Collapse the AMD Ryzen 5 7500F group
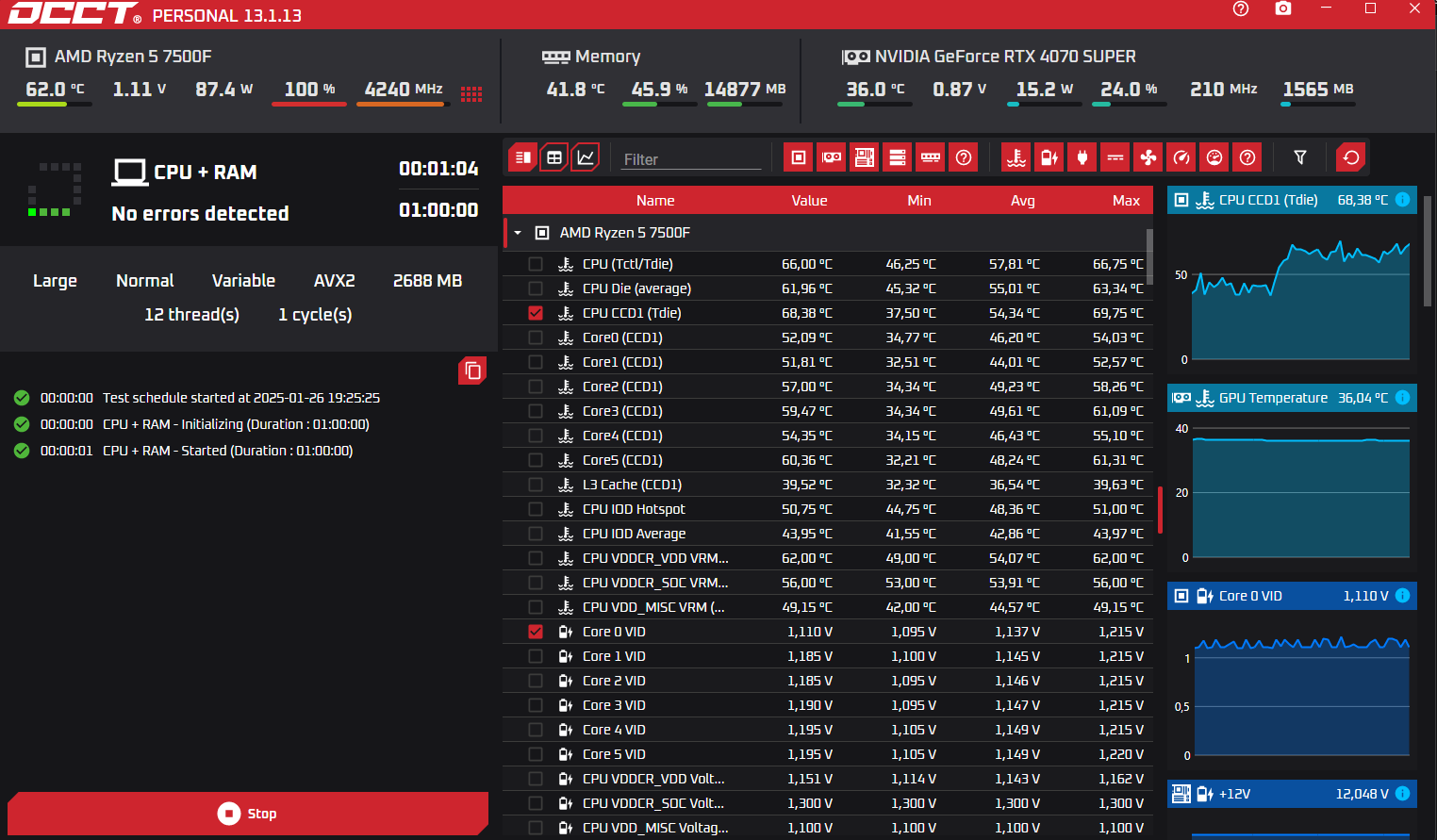The image size is (1437, 840). click(x=518, y=233)
